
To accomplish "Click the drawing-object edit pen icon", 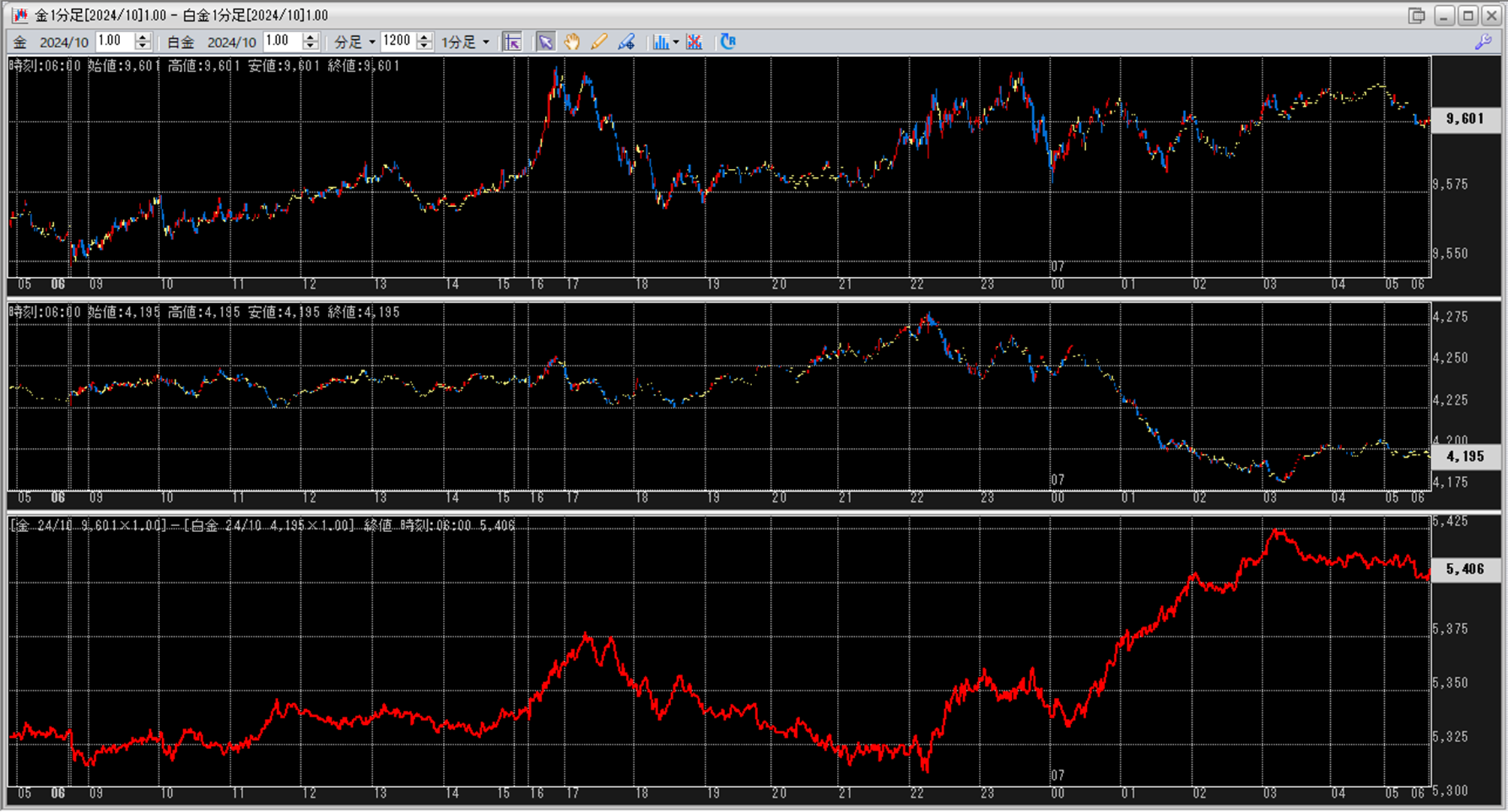I will pyautogui.click(x=626, y=42).
